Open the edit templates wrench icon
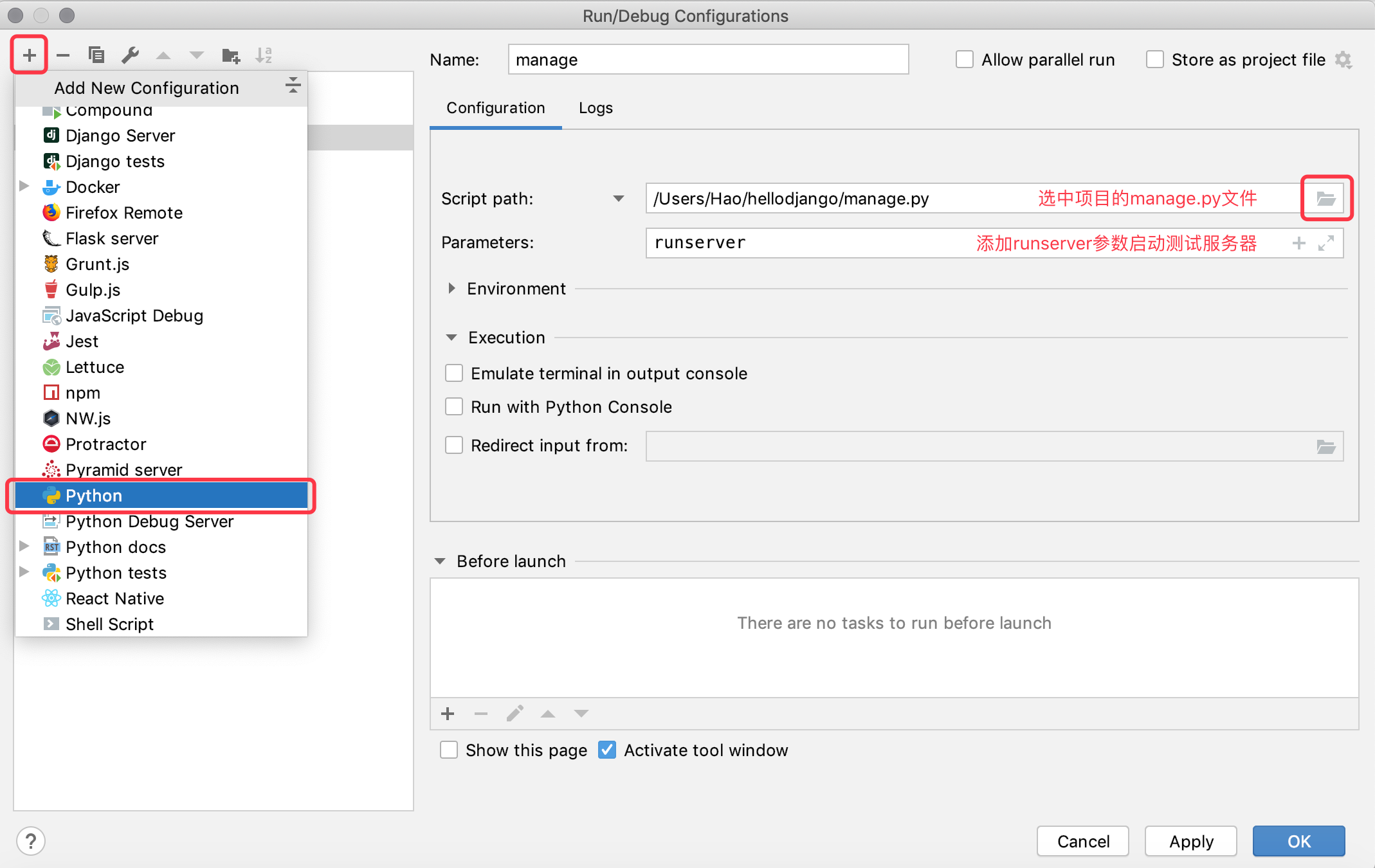Viewport: 1375px width, 868px height. point(130,55)
